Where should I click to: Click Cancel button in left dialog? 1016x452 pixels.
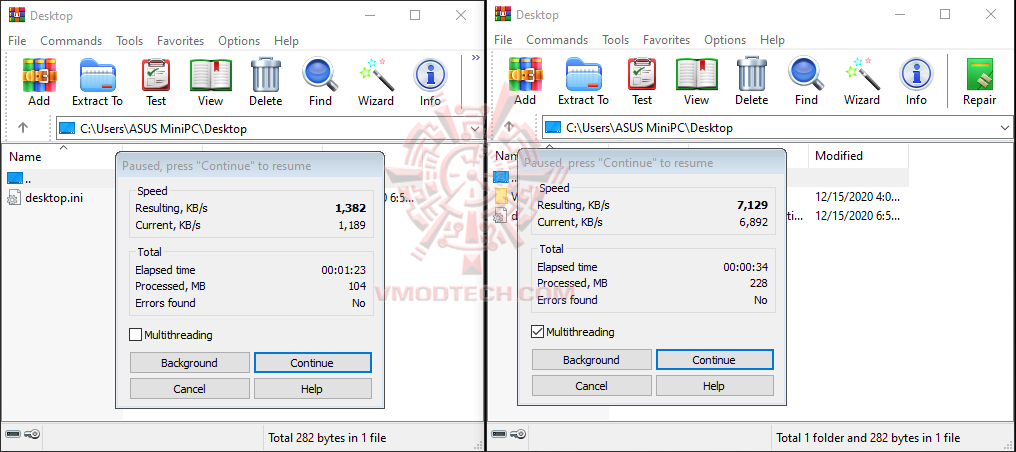point(189,389)
